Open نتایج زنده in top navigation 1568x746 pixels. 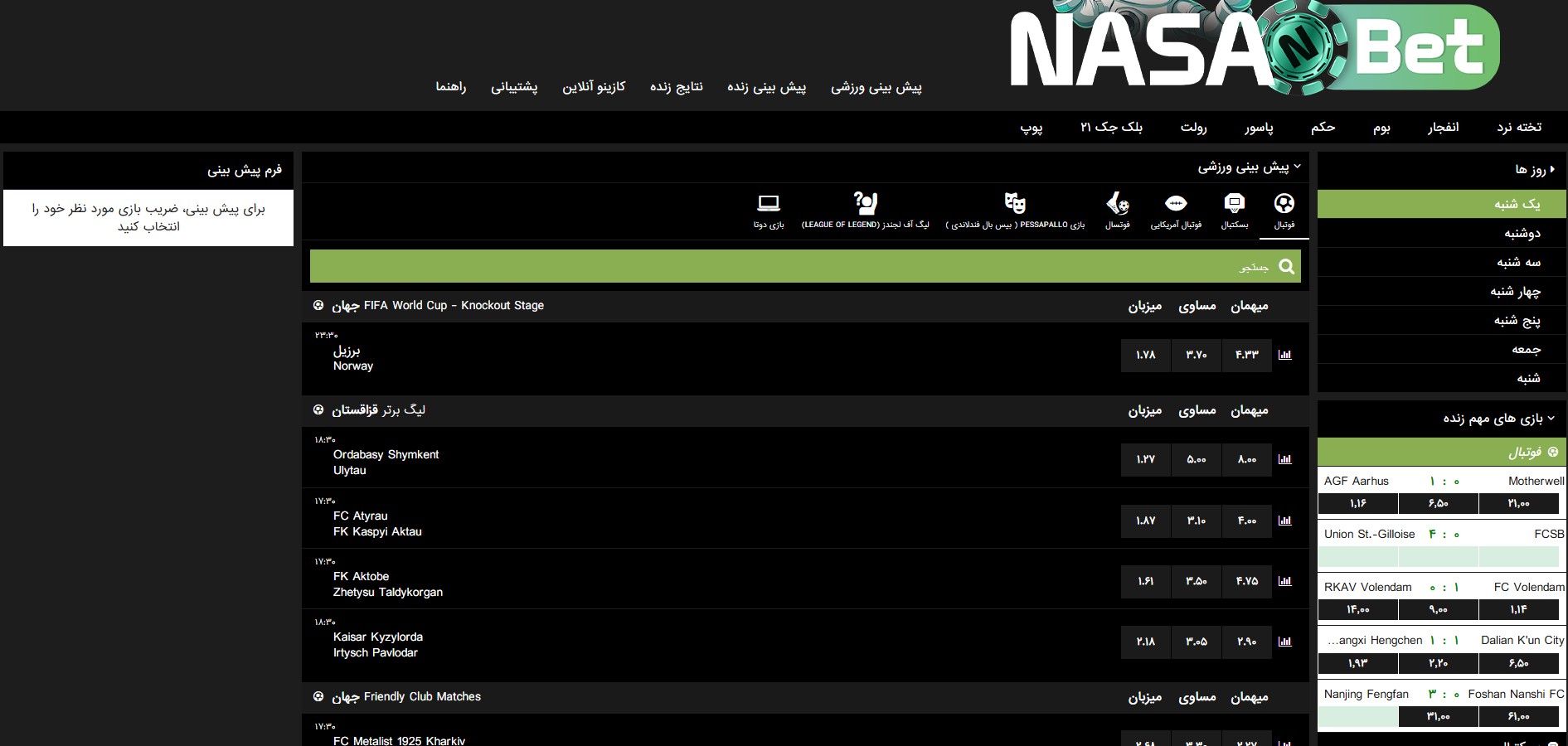(676, 87)
